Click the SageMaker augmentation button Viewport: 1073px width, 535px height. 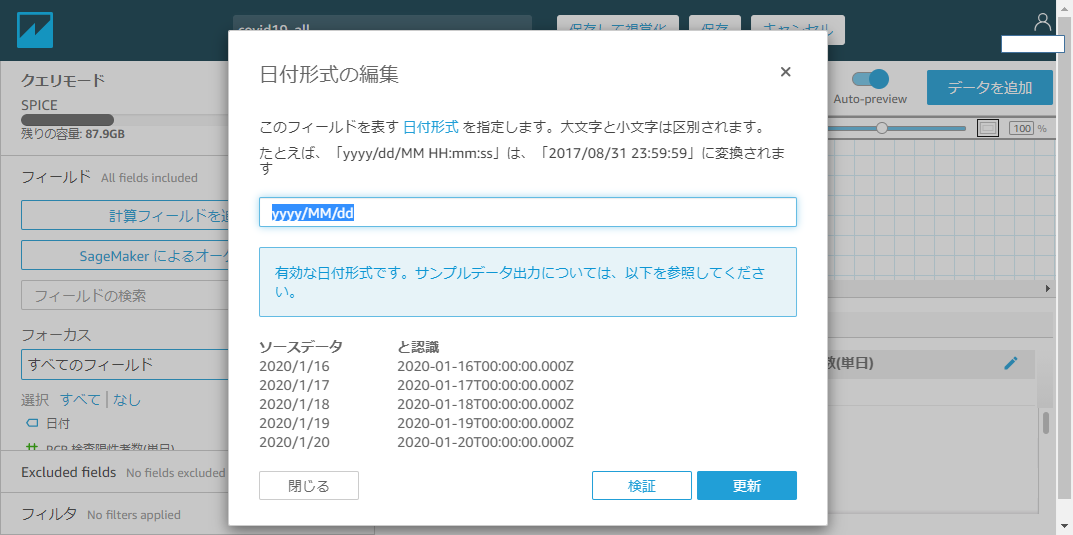(x=125, y=255)
